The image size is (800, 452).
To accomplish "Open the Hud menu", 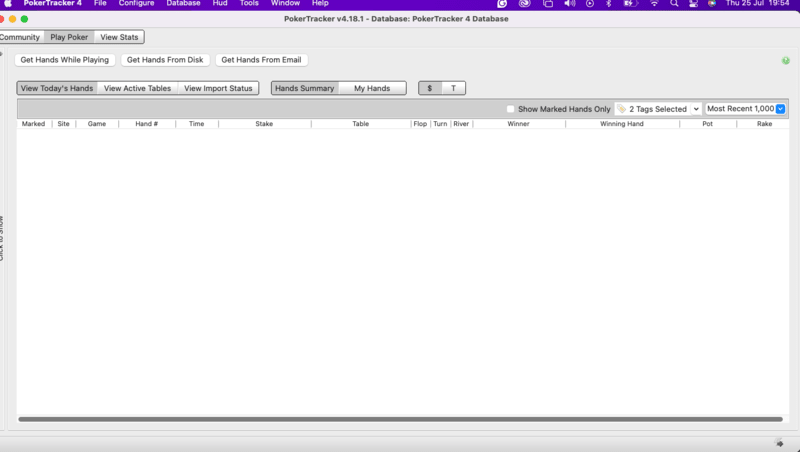I will [219, 4].
